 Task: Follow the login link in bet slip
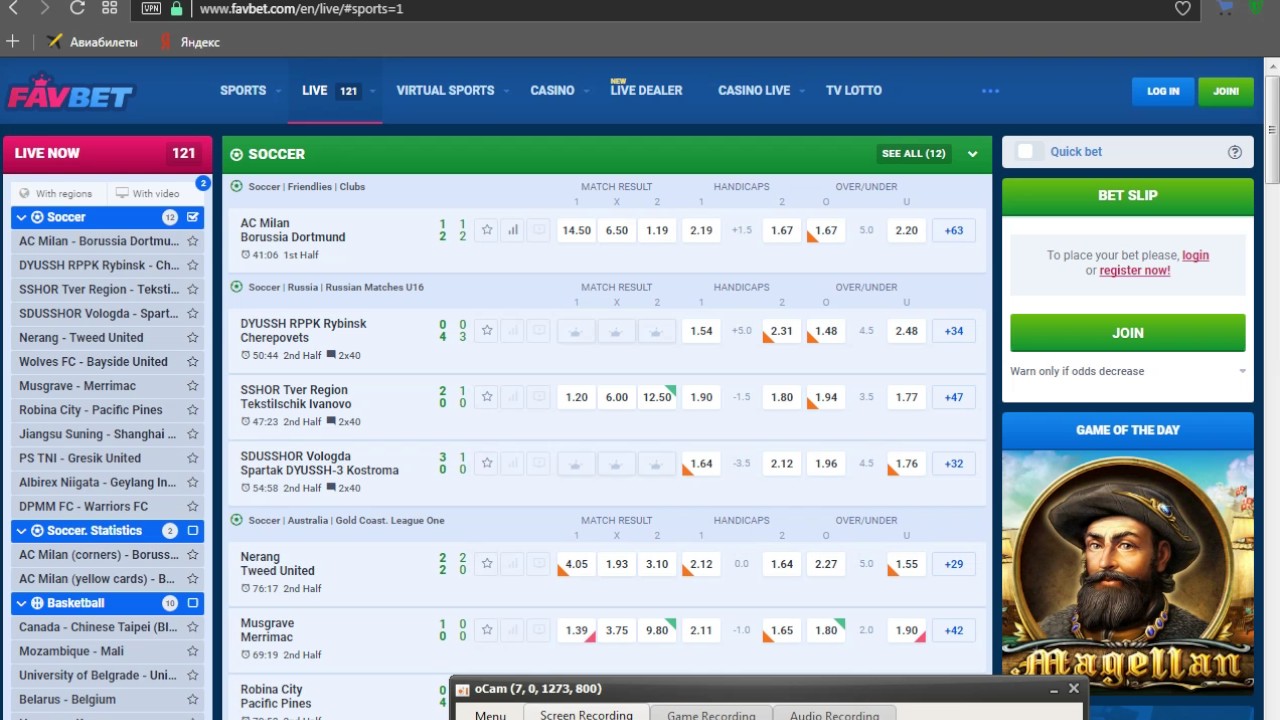tap(1195, 255)
